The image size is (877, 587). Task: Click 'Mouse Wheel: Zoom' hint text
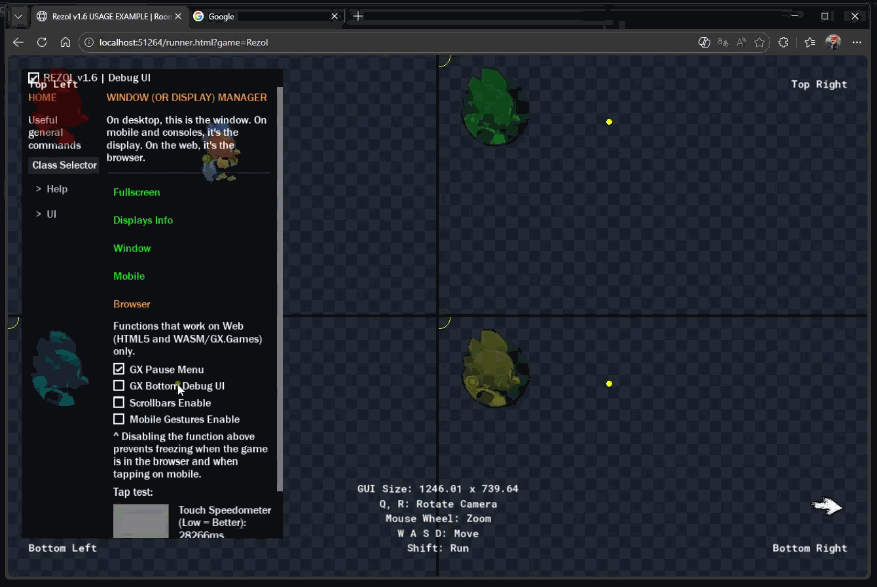pyautogui.click(x=438, y=519)
